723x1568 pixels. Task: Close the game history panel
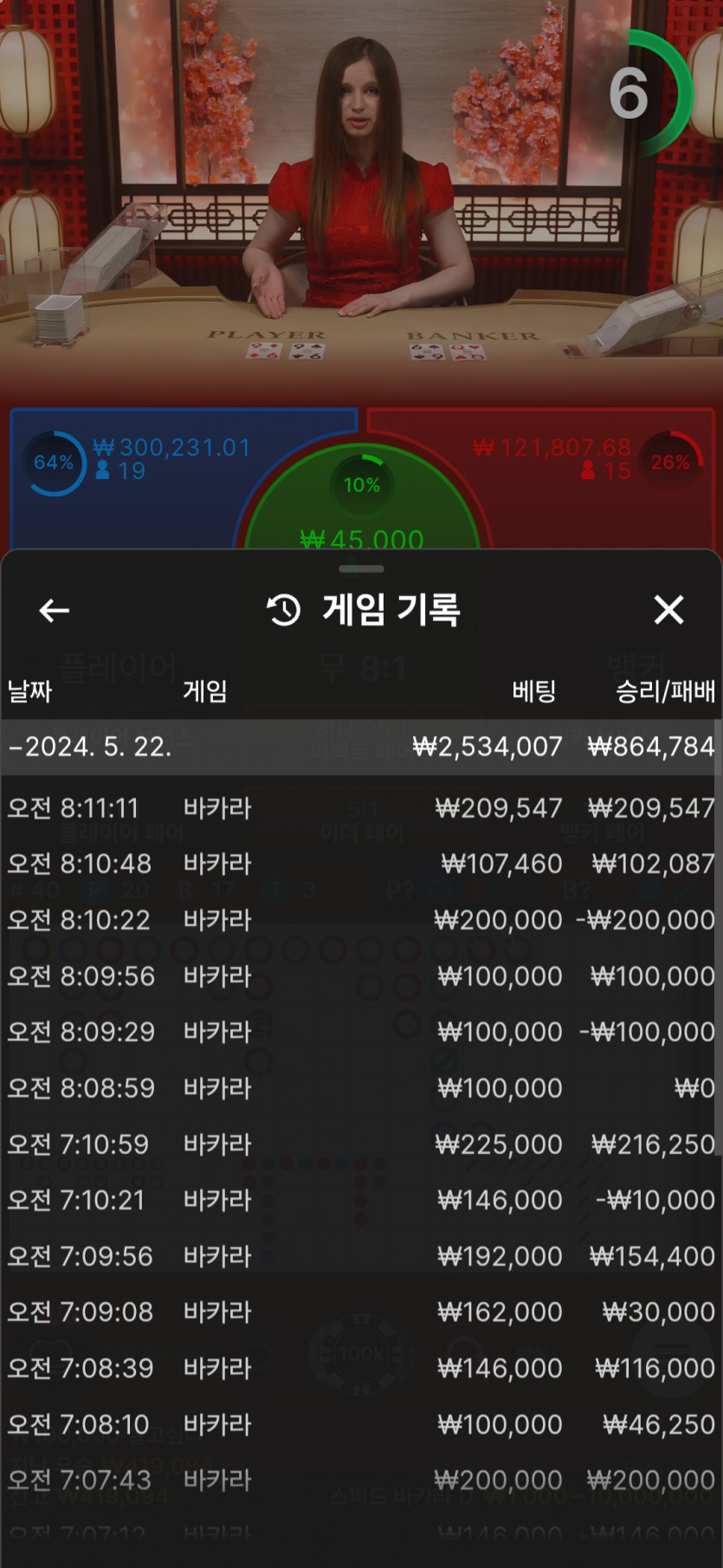[668, 610]
